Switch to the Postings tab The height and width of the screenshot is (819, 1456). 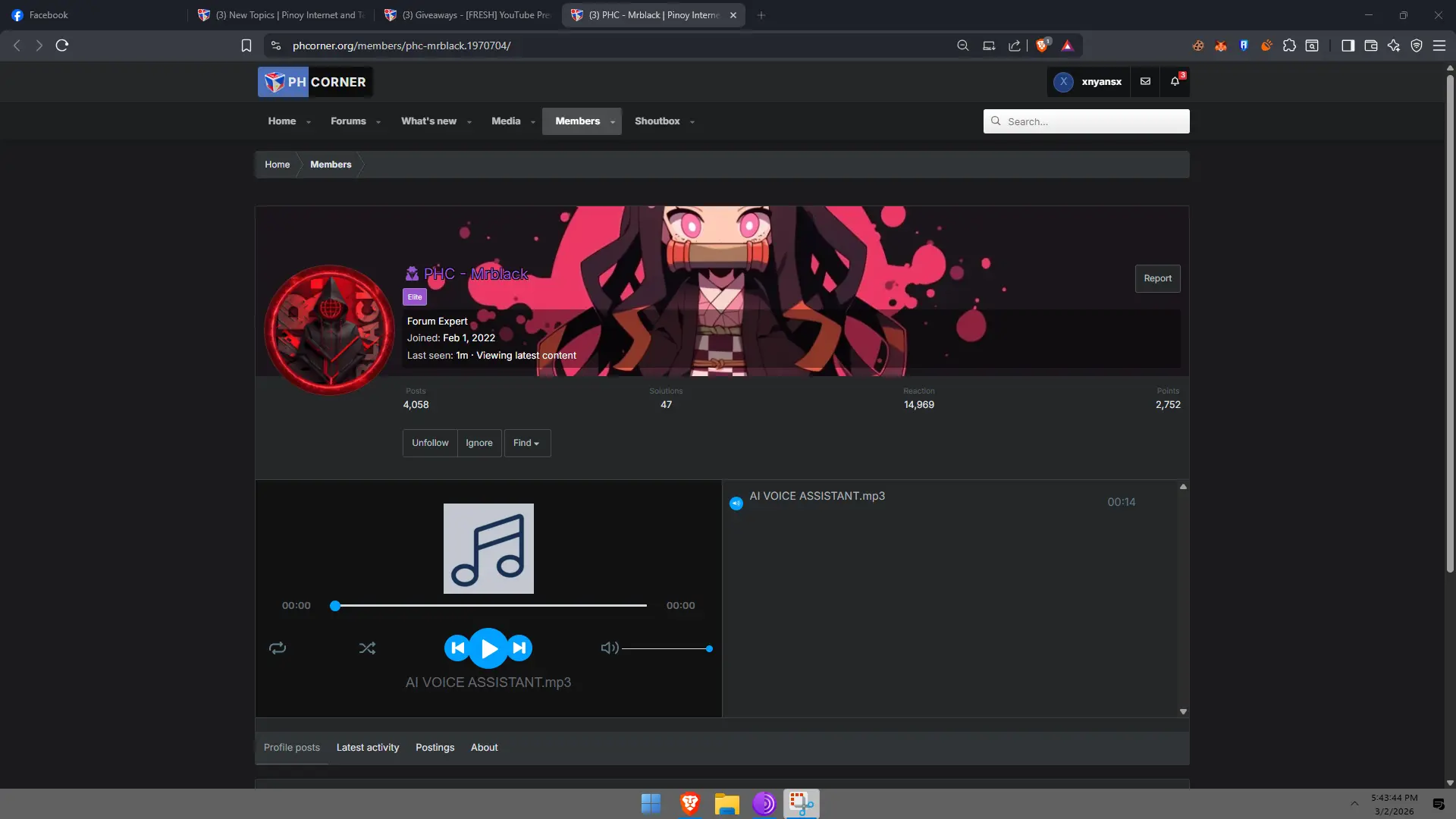click(x=435, y=748)
